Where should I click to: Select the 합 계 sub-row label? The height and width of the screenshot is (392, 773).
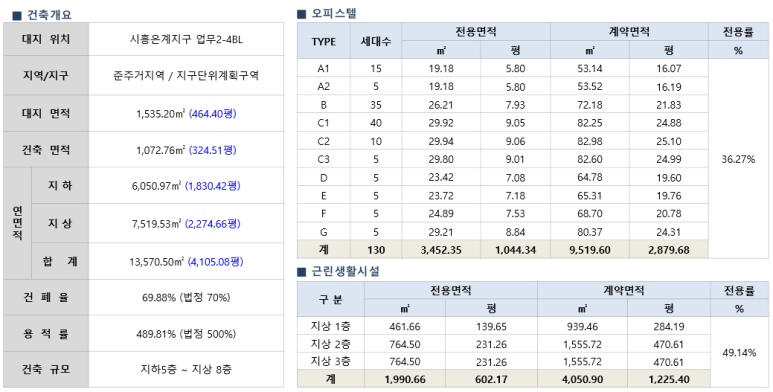pos(60,261)
